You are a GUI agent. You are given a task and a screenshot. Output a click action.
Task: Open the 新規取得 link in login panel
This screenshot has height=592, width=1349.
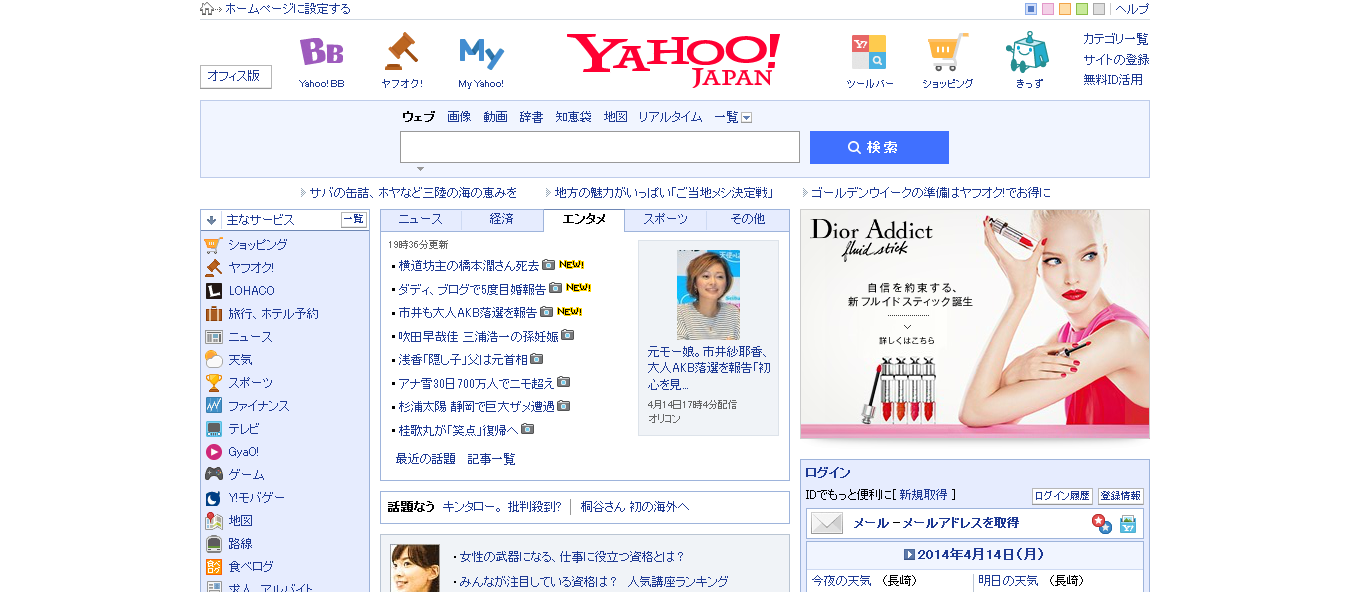point(925,495)
